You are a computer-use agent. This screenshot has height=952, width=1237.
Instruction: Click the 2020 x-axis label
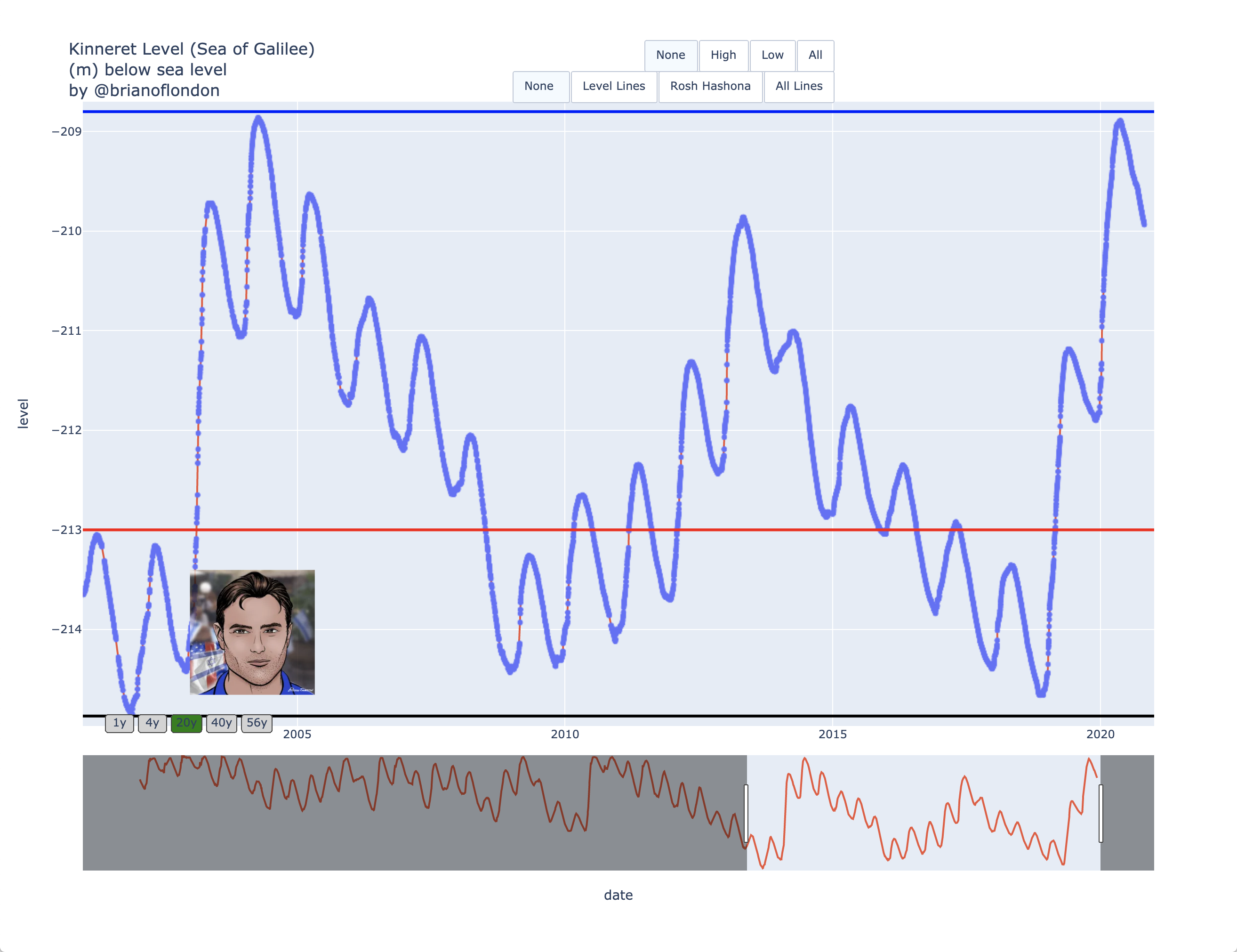click(x=1100, y=734)
